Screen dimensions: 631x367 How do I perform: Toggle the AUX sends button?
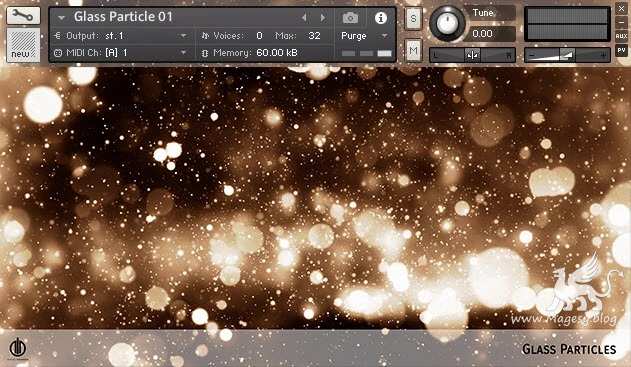621,36
